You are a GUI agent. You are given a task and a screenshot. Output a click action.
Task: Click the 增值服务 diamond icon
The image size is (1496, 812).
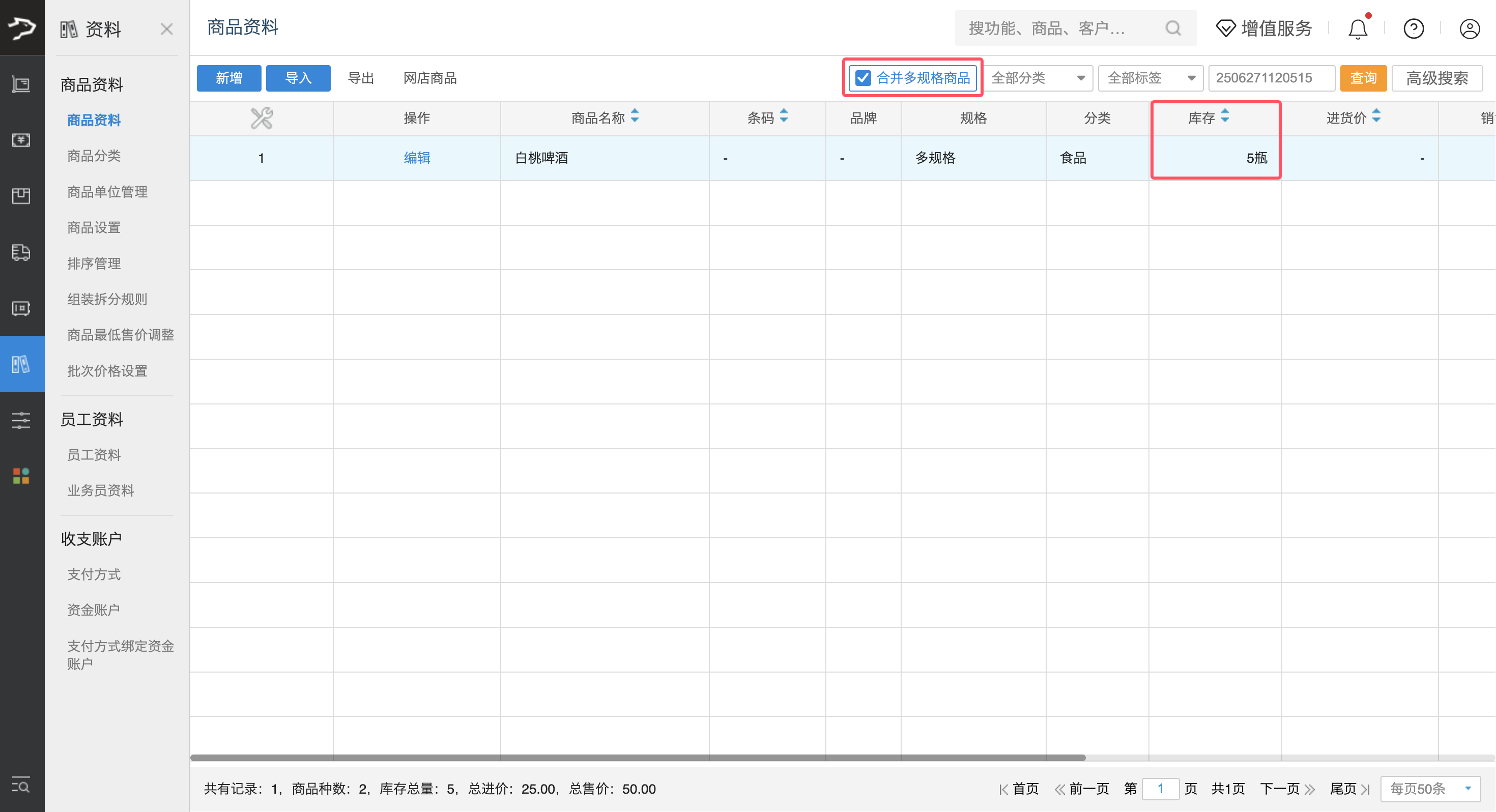[x=1225, y=28]
